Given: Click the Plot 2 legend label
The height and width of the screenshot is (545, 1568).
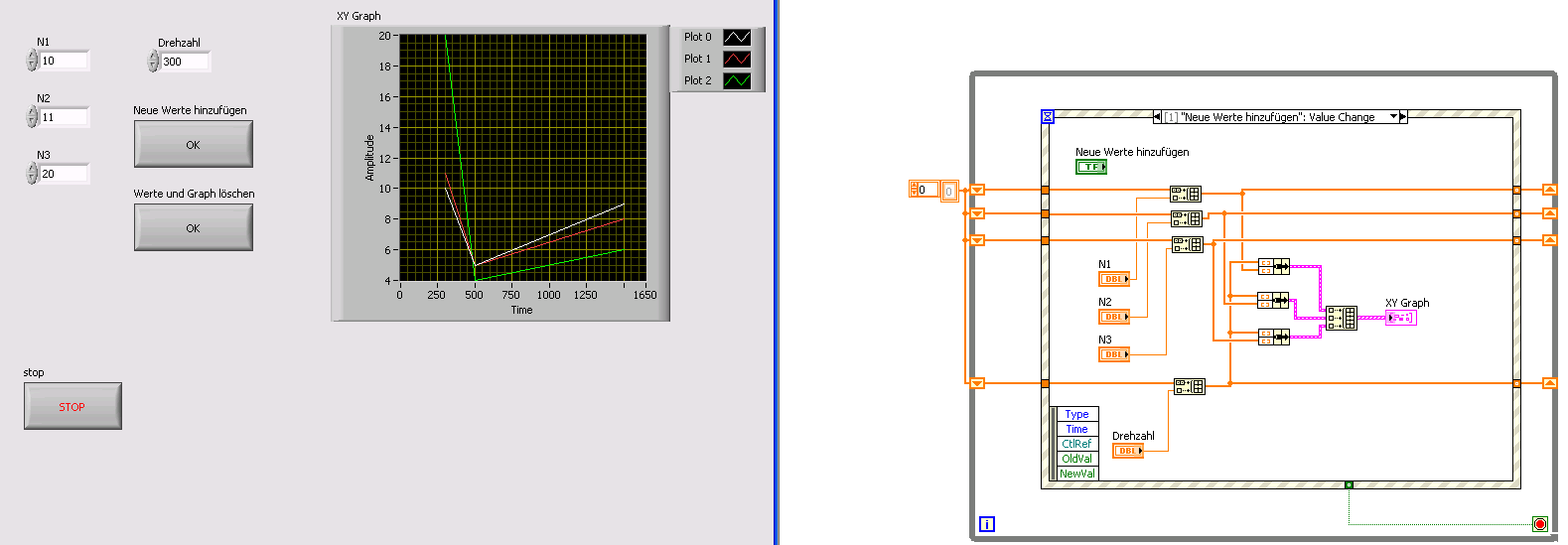Looking at the screenshot, I should [698, 81].
